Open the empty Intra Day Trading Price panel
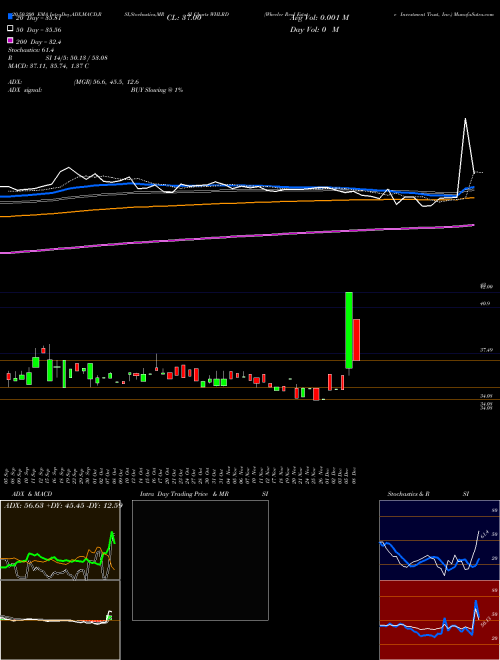 click(x=200, y=560)
